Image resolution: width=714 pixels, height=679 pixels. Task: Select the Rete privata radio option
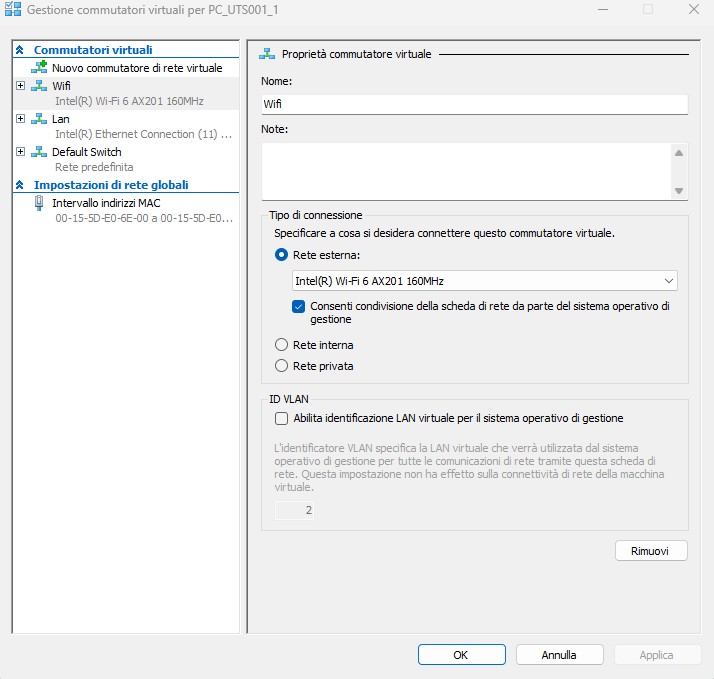(x=281, y=366)
